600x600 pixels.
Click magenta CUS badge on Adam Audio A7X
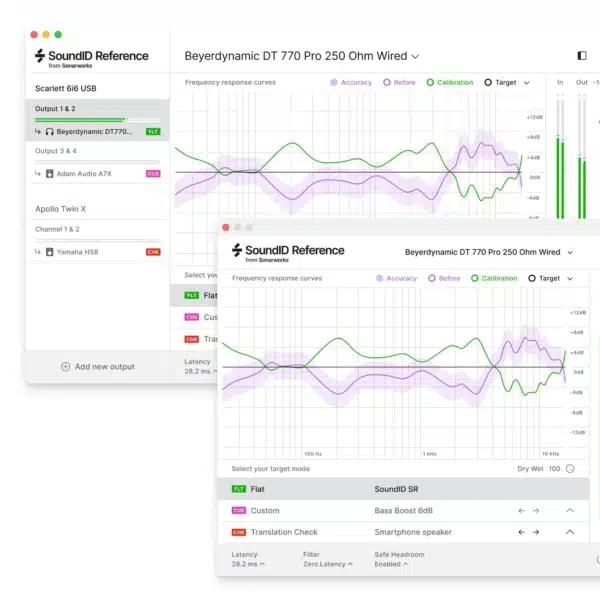click(153, 174)
